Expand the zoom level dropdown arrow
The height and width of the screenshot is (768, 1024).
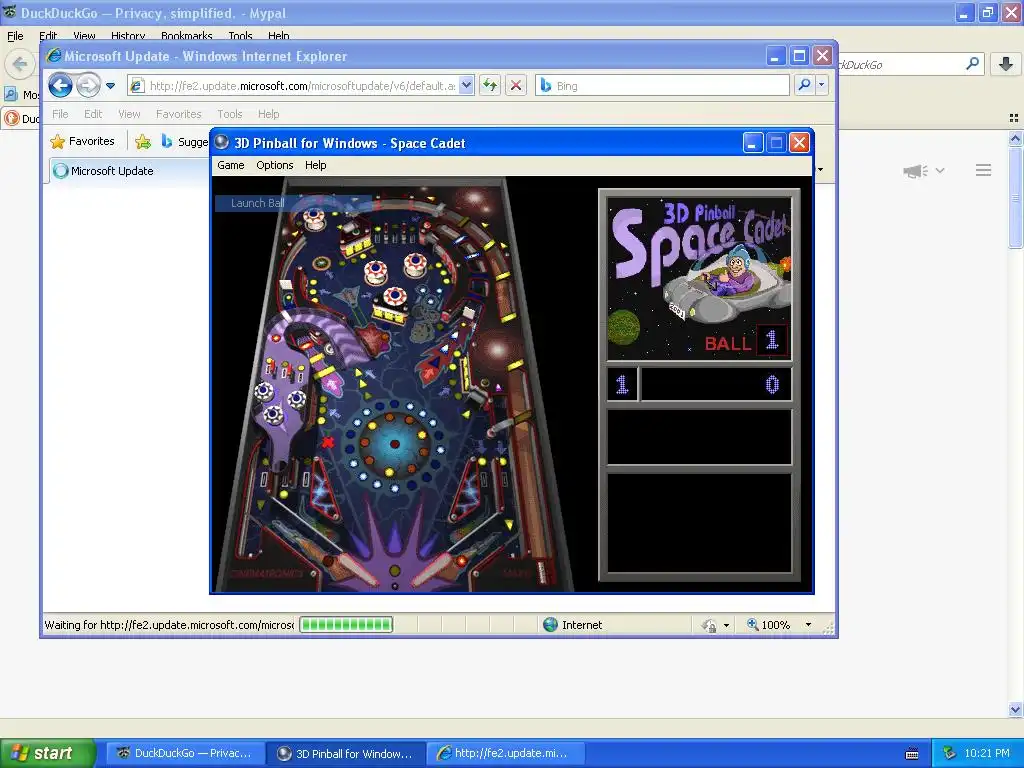(x=808, y=625)
